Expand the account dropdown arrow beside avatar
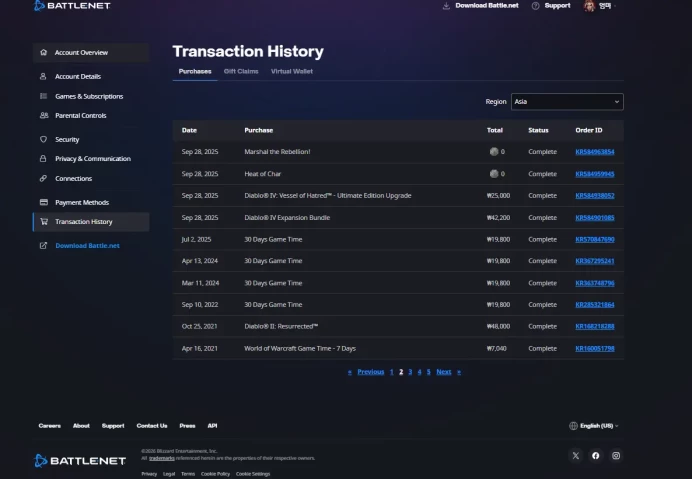Image resolution: width=692 pixels, height=479 pixels. click(x=615, y=6)
